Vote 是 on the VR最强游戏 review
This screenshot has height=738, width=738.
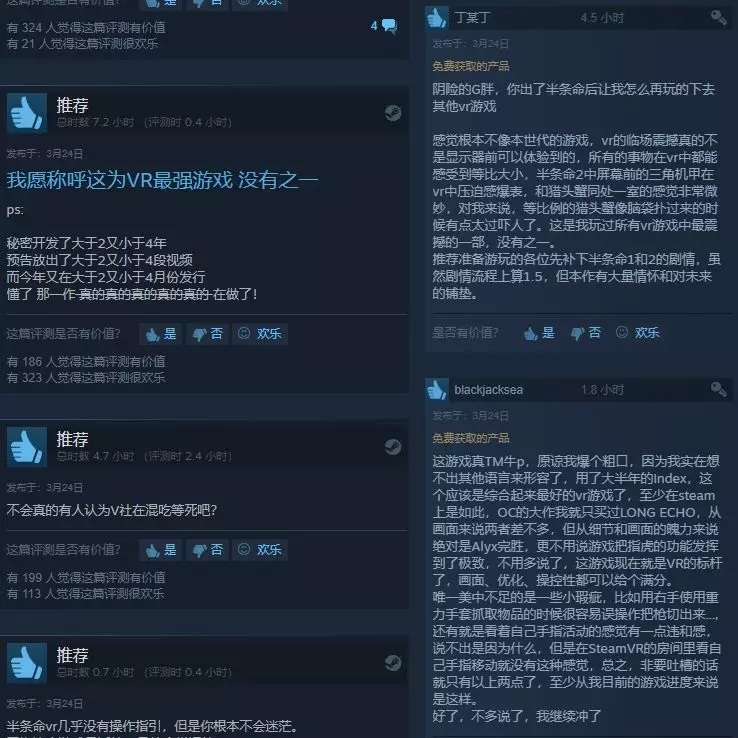coord(161,334)
